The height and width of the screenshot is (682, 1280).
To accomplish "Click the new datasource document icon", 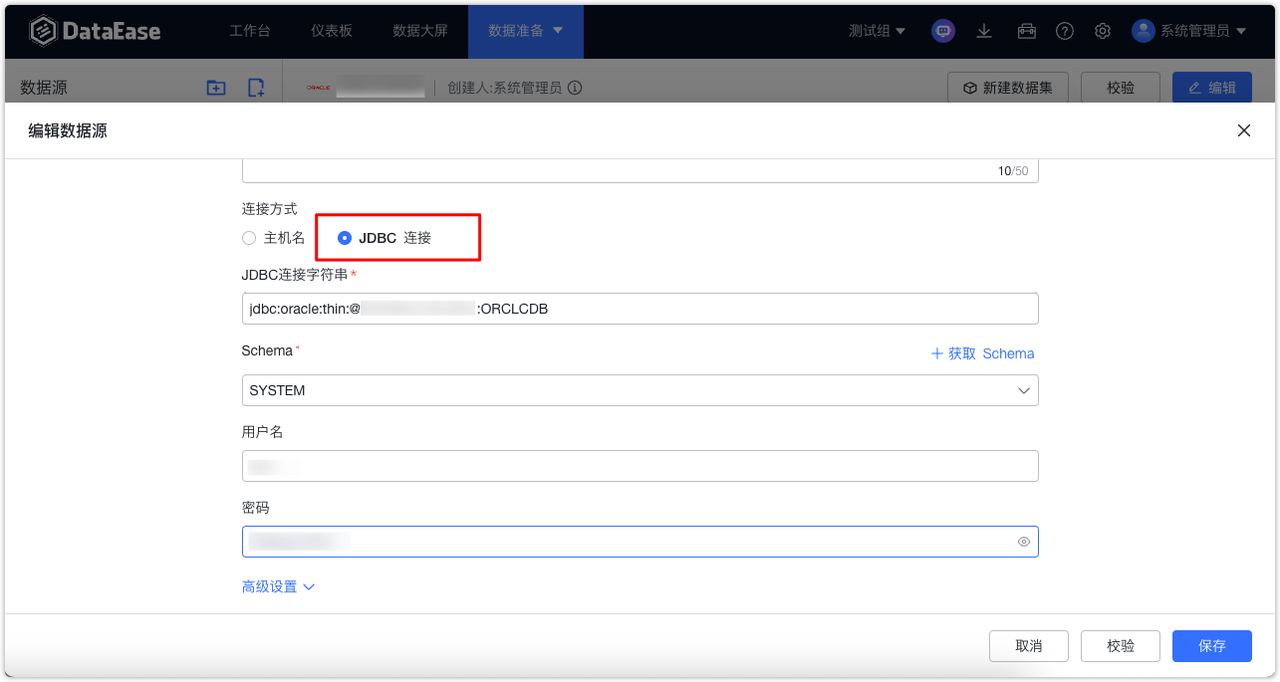I will pyautogui.click(x=256, y=87).
